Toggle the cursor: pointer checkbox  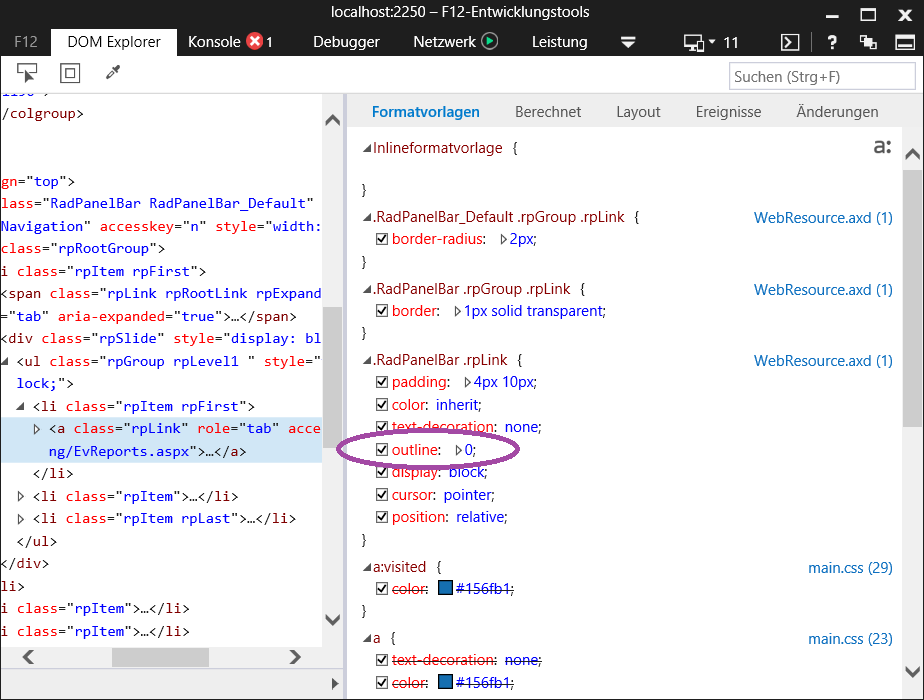pyautogui.click(x=381, y=495)
